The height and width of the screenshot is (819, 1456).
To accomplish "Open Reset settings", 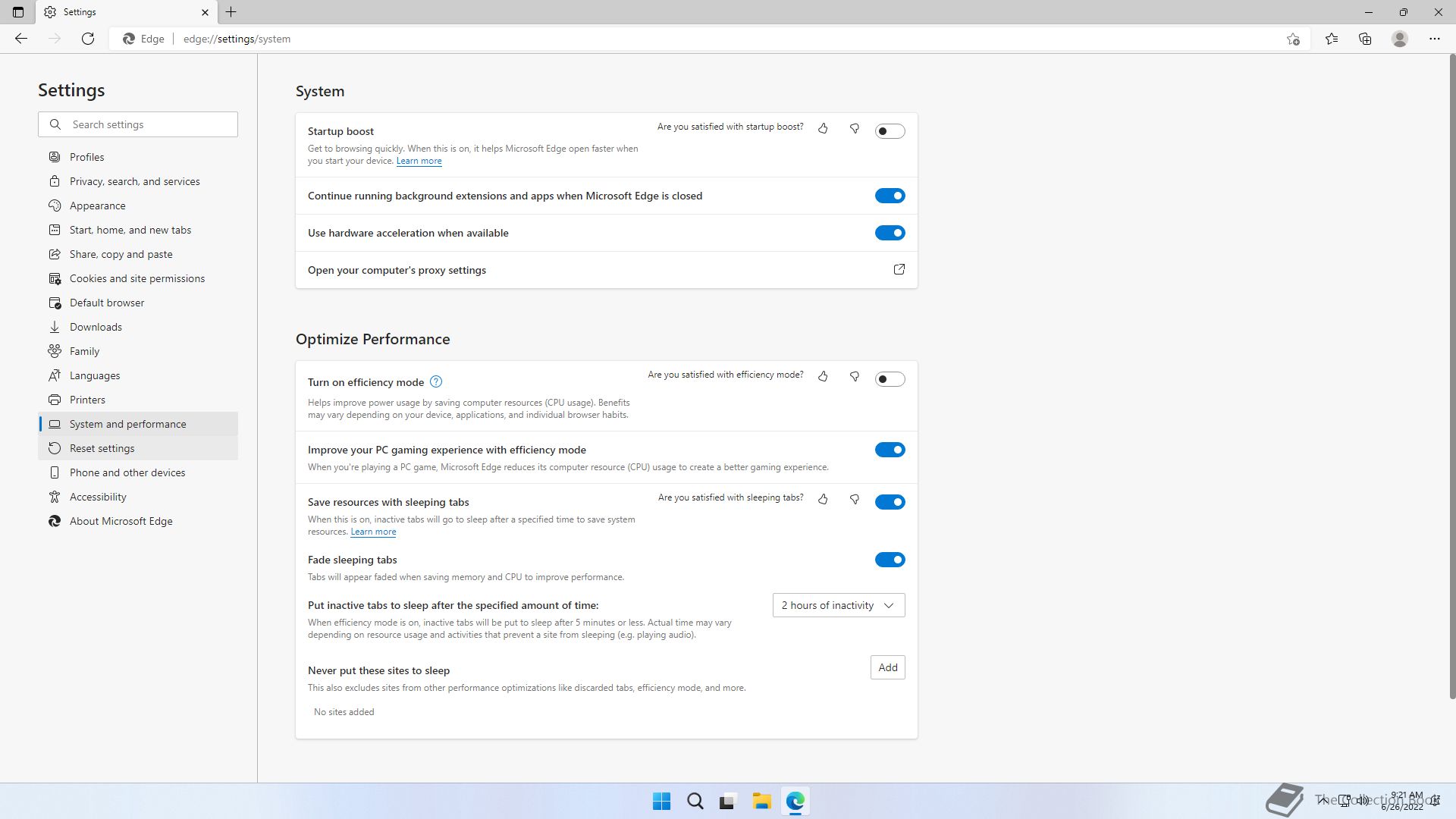I will tap(138, 448).
